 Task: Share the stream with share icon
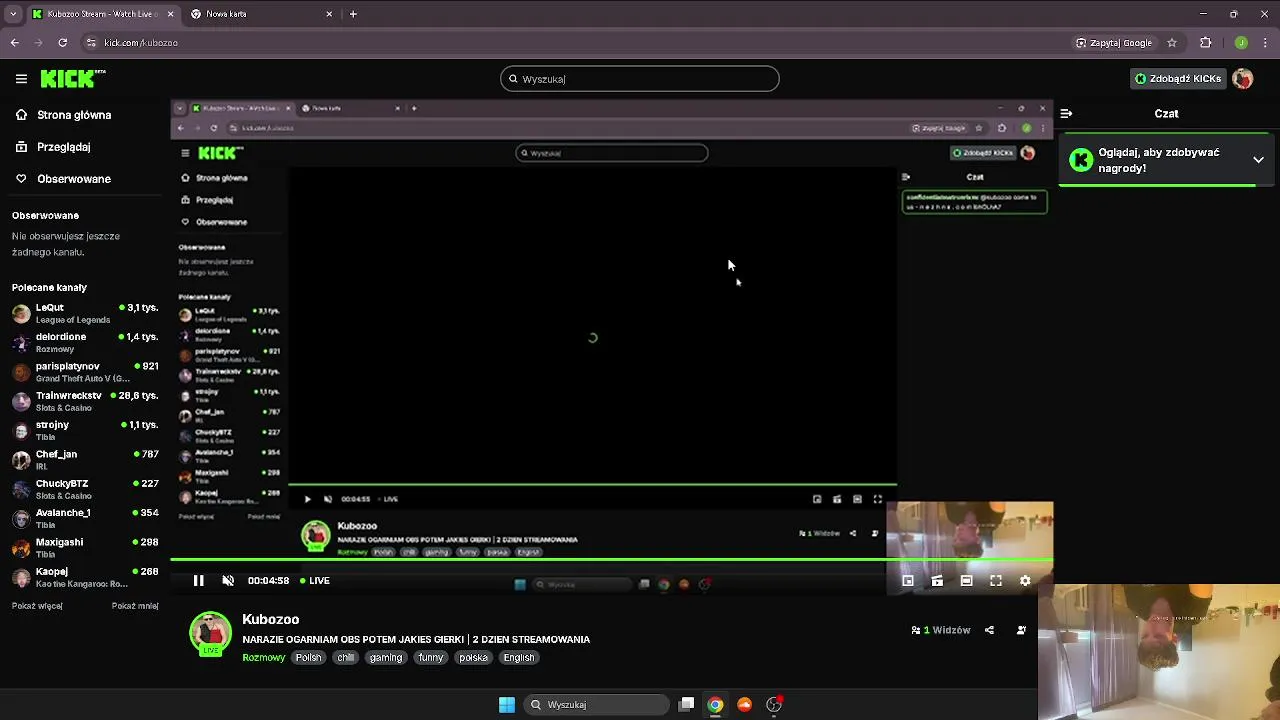click(x=989, y=631)
